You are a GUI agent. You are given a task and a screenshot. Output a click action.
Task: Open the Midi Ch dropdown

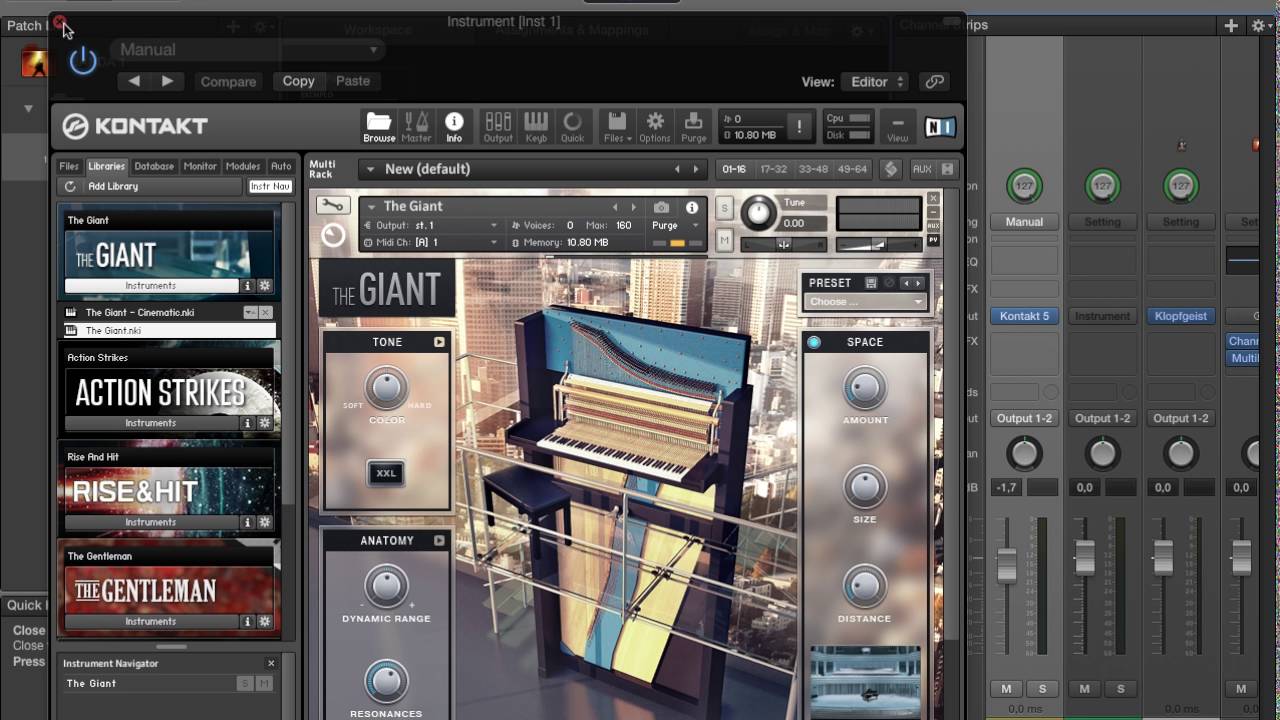[x=432, y=243]
